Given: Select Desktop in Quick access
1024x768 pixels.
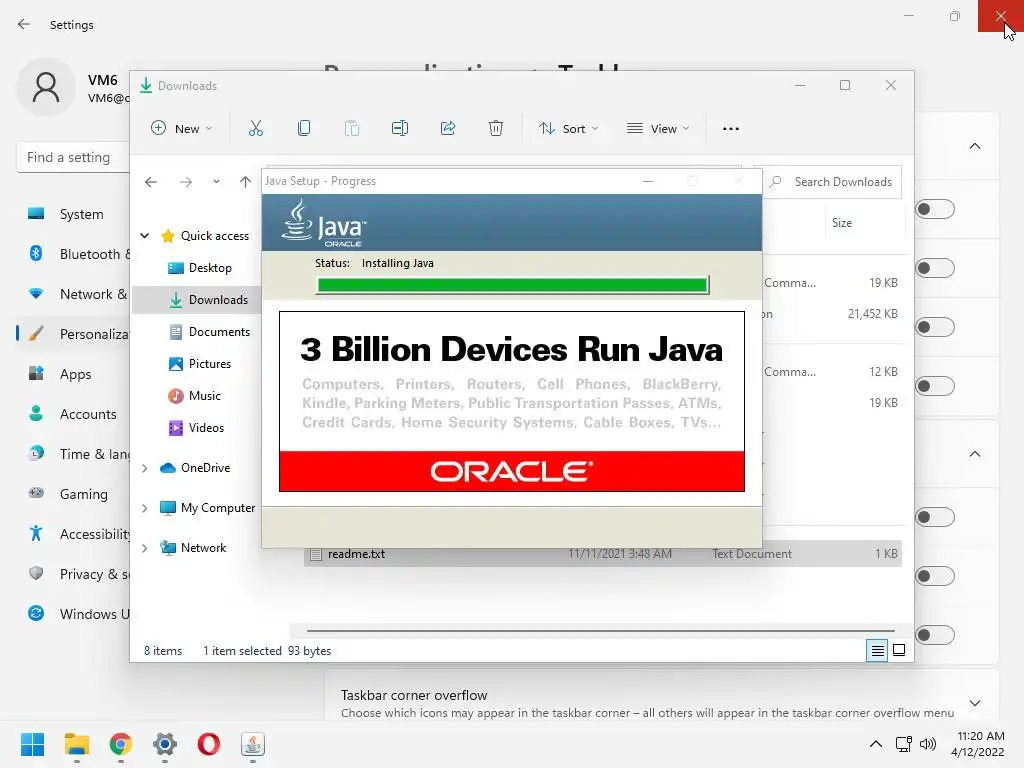Looking at the screenshot, I should (x=200, y=268).
